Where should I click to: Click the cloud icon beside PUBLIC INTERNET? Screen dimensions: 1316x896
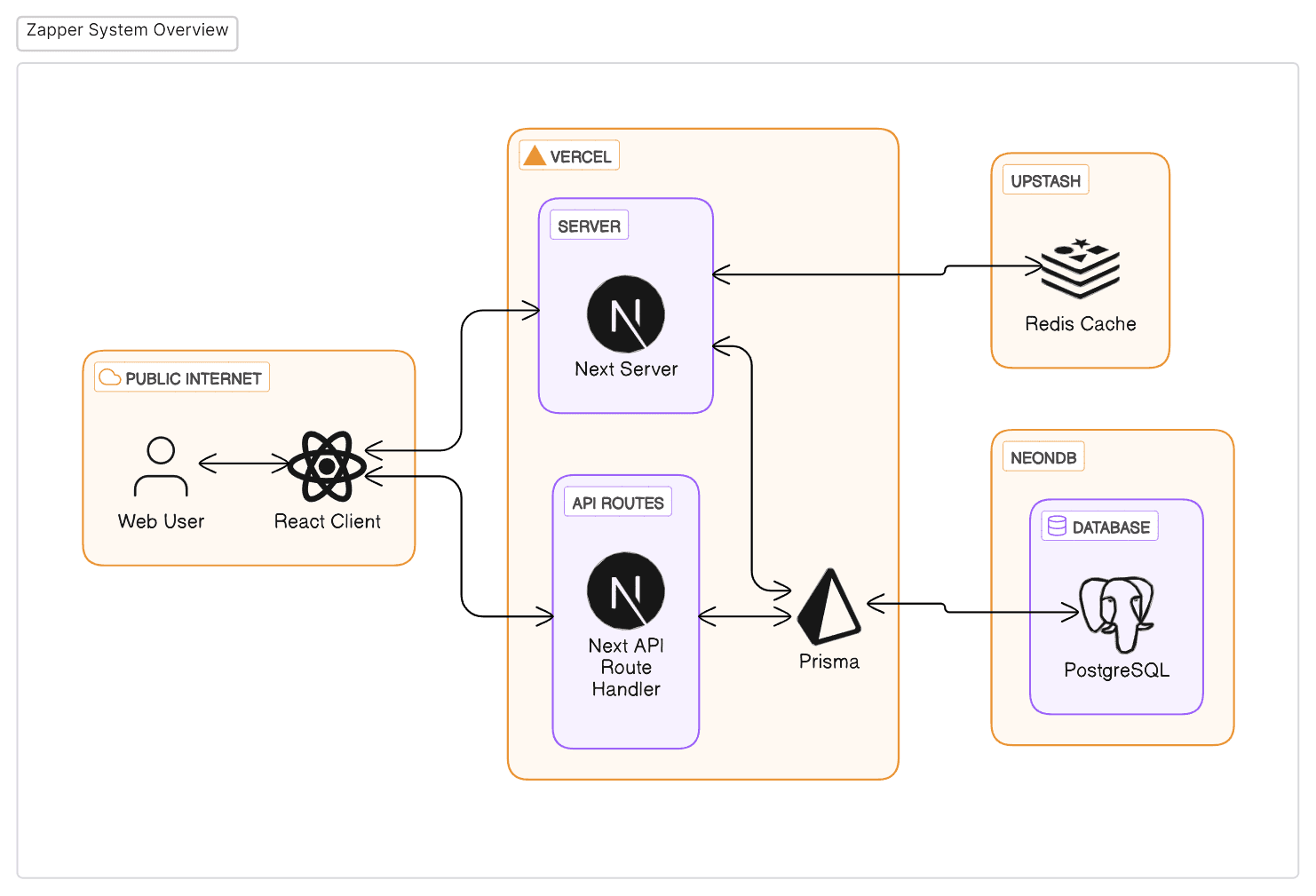[110, 377]
